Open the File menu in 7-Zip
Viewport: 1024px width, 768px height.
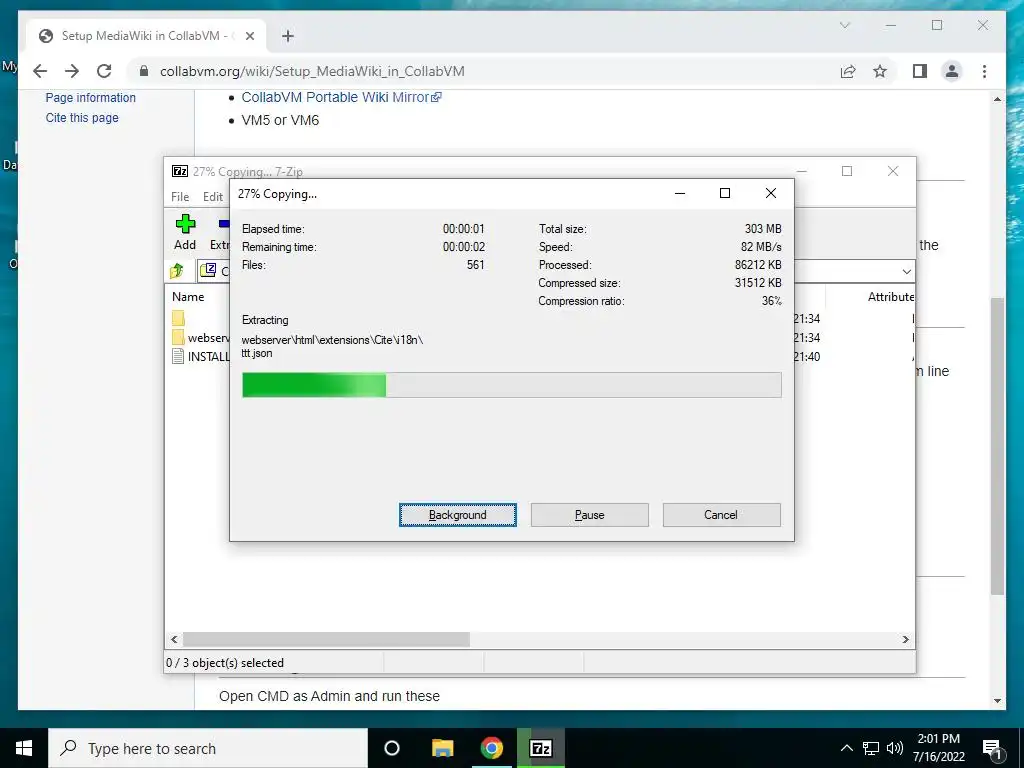tap(180, 197)
